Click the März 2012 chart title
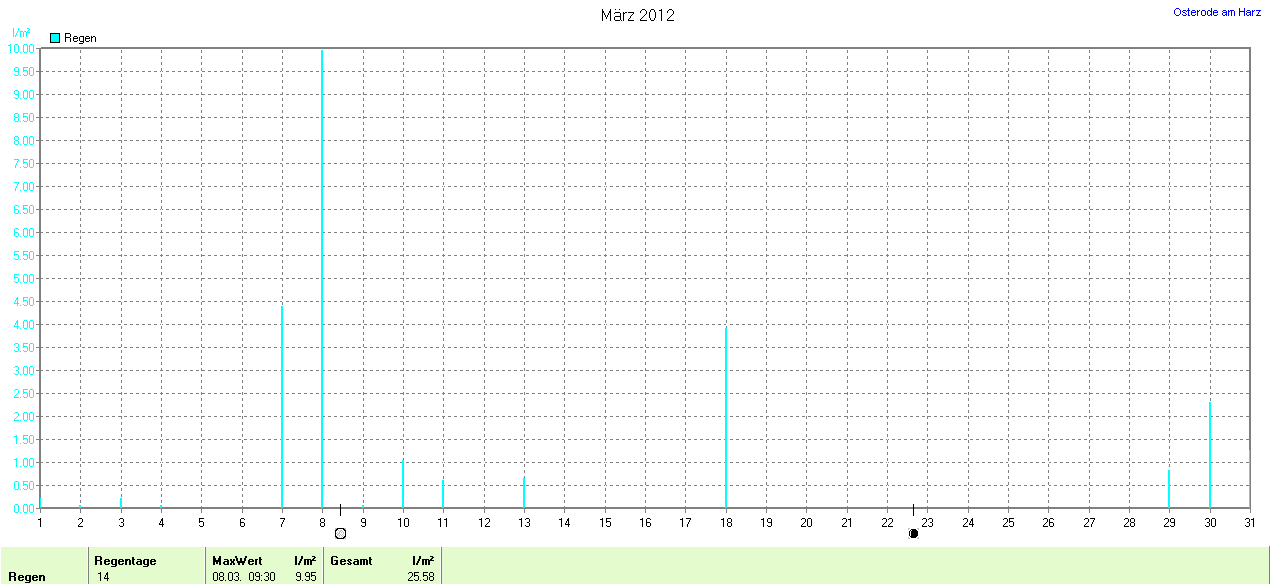 [637, 15]
